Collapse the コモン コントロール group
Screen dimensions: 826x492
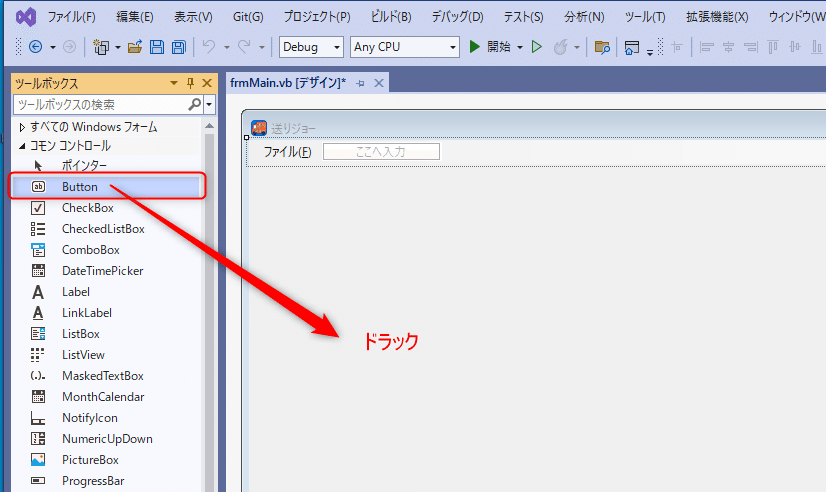pos(22,146)
